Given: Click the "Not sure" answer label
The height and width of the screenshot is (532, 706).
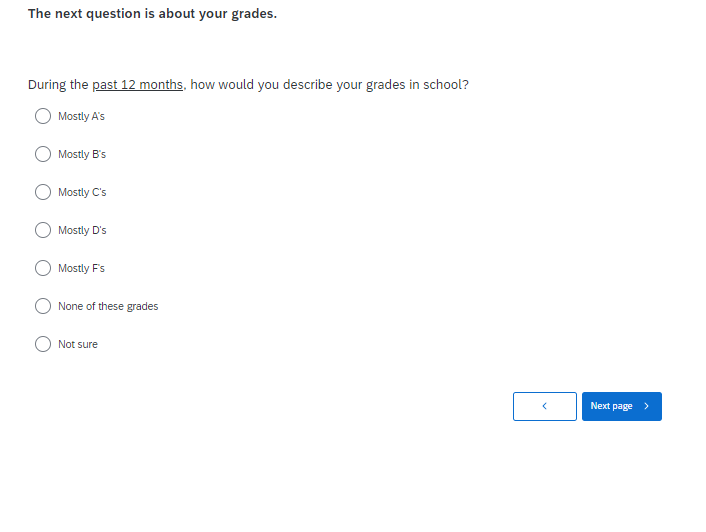Looking at the screenshot, I should click(x=78, y=344).
